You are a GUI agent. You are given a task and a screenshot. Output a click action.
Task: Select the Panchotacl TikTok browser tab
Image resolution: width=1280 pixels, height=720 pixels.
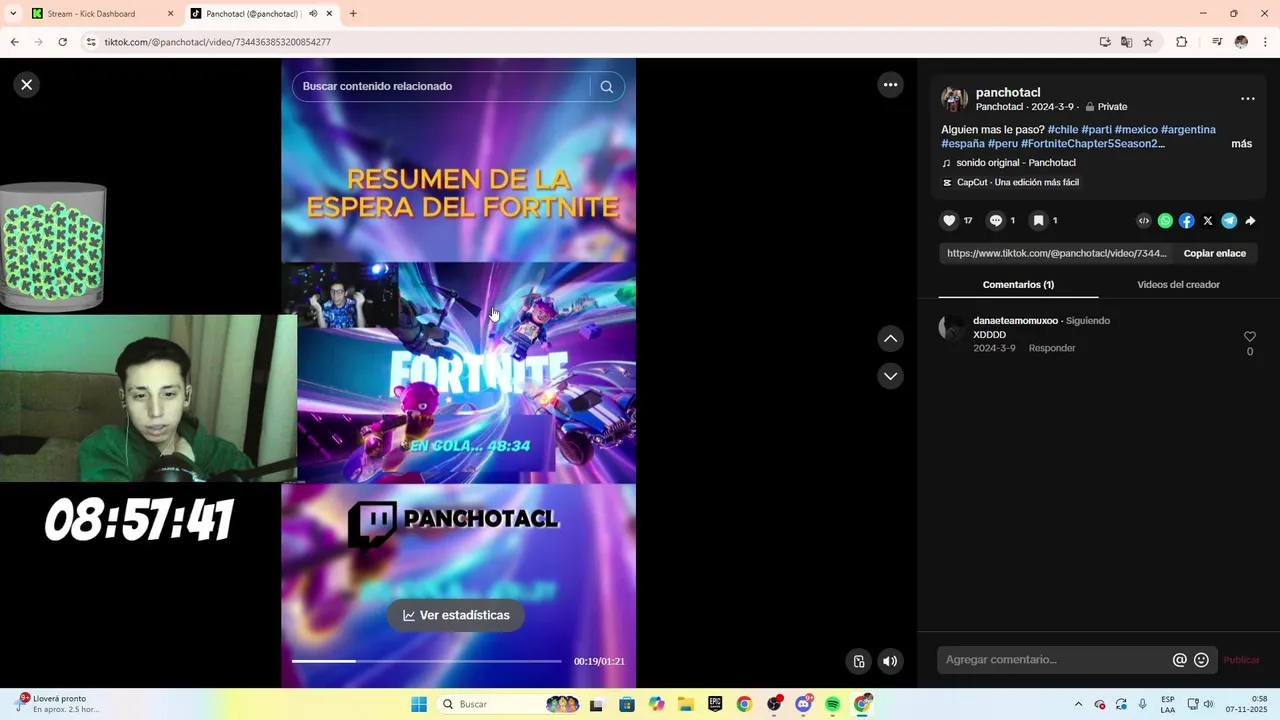click(252, 14)
